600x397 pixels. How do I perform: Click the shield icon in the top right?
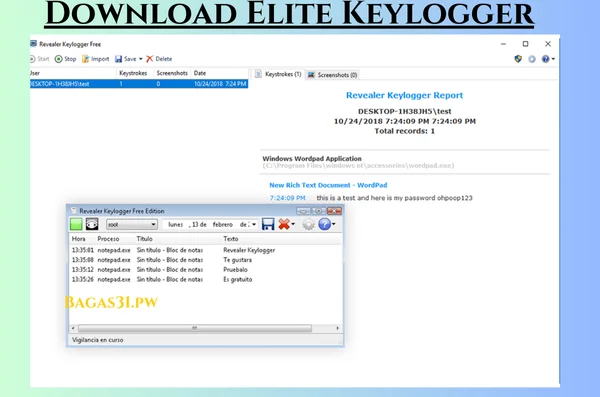point(518,59)
